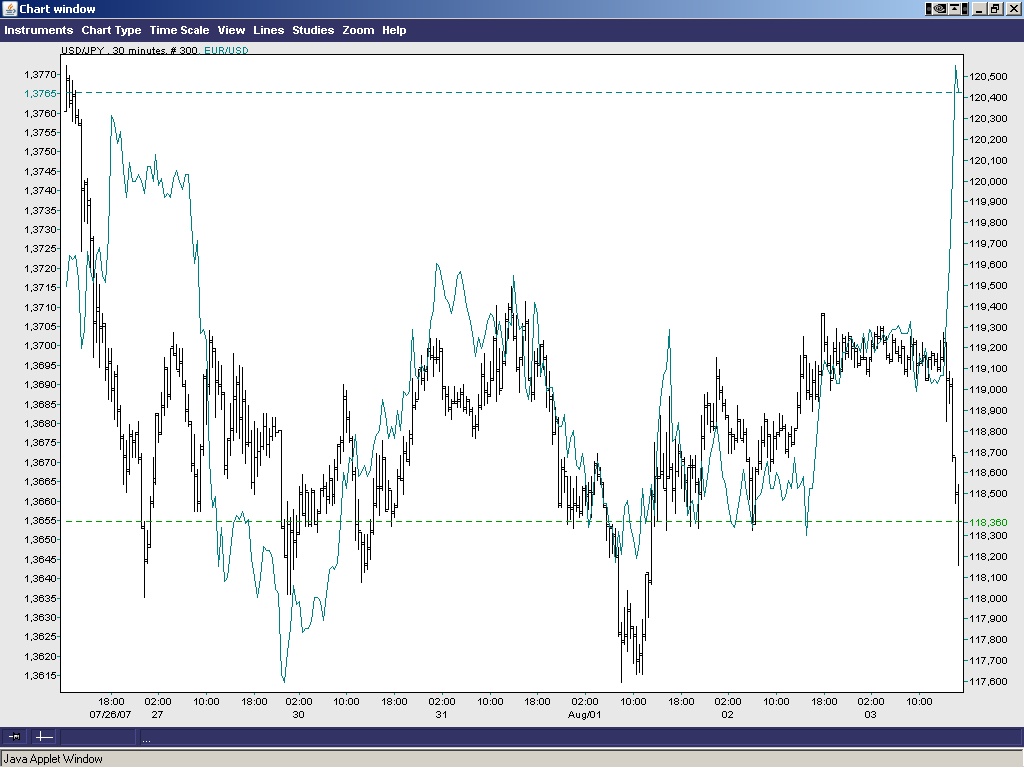Open the Zoom menu

pos(358,30)
